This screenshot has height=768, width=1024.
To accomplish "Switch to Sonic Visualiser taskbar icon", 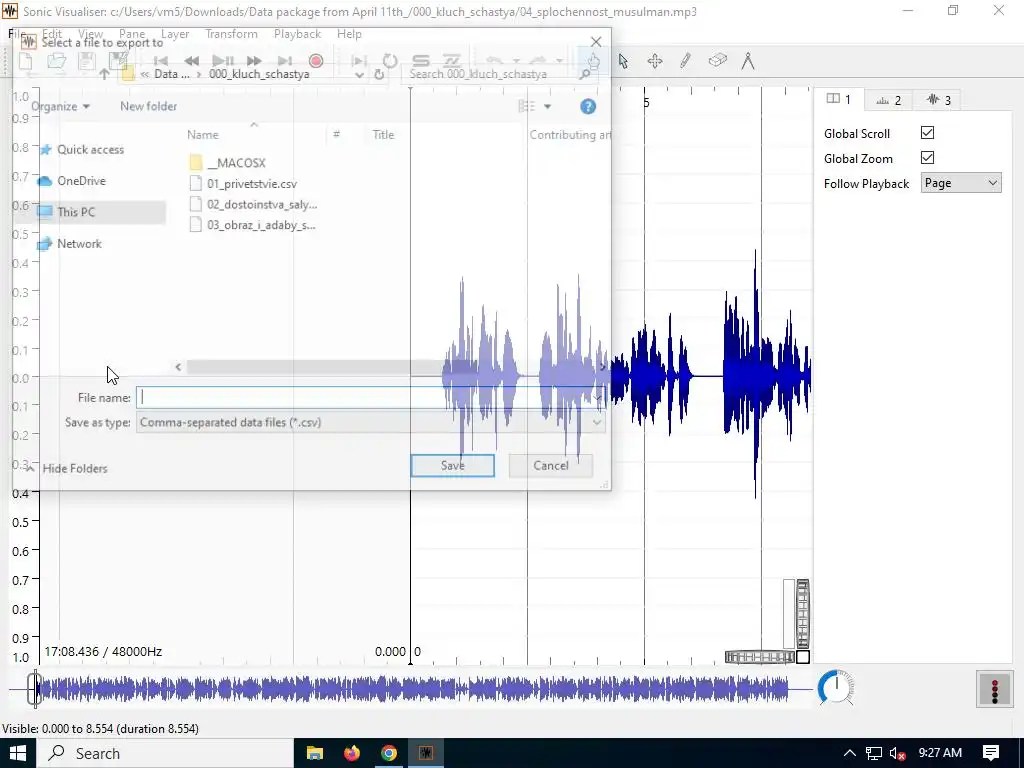I will pyautogui.click(x=426, y=753).
